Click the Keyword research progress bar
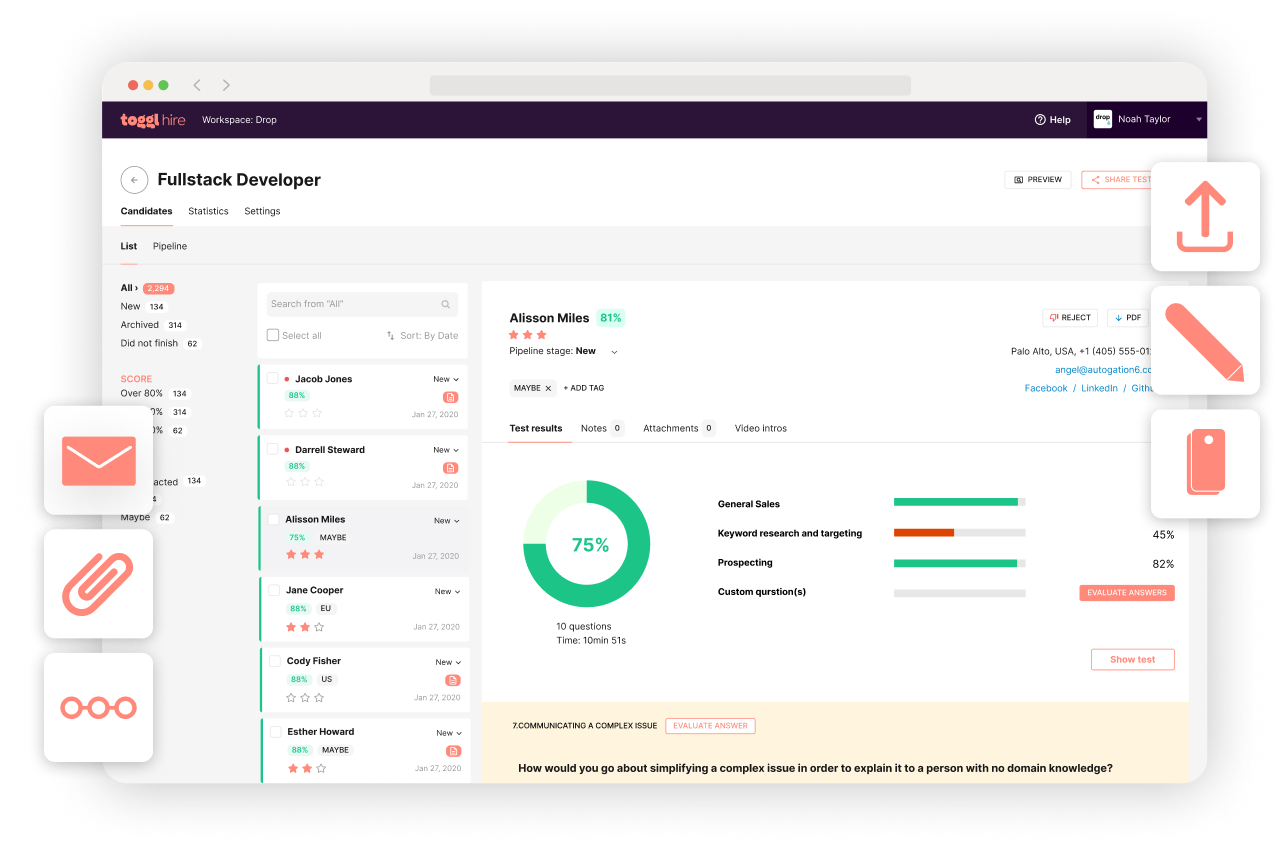 click(959, 533)
